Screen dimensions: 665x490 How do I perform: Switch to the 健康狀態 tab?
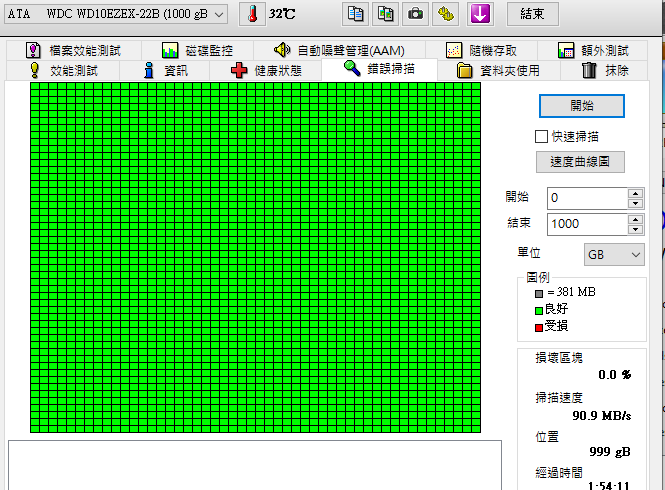(x=266, y=70)
